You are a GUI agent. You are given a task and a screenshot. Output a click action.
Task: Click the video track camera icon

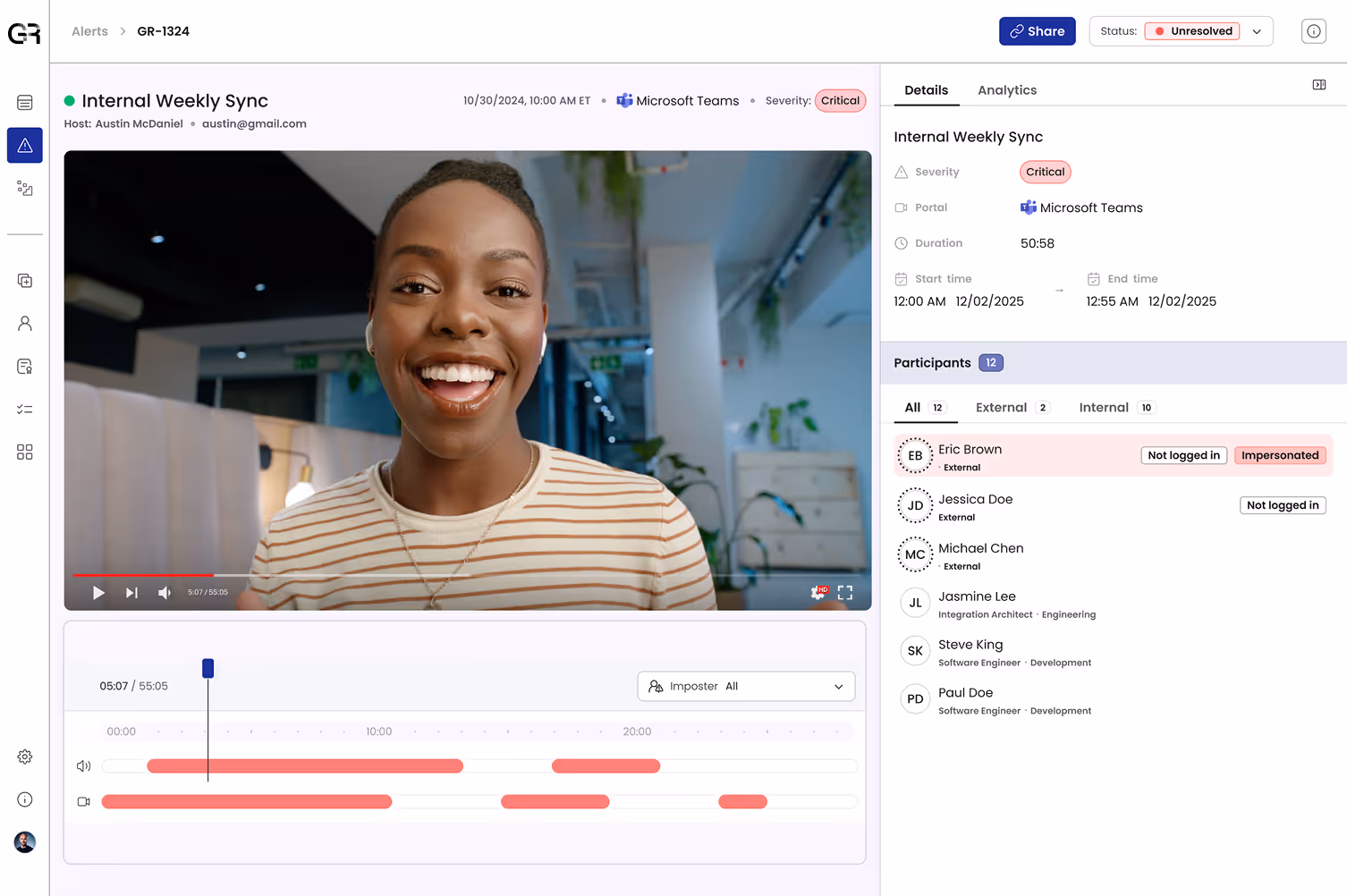[84, 802]
